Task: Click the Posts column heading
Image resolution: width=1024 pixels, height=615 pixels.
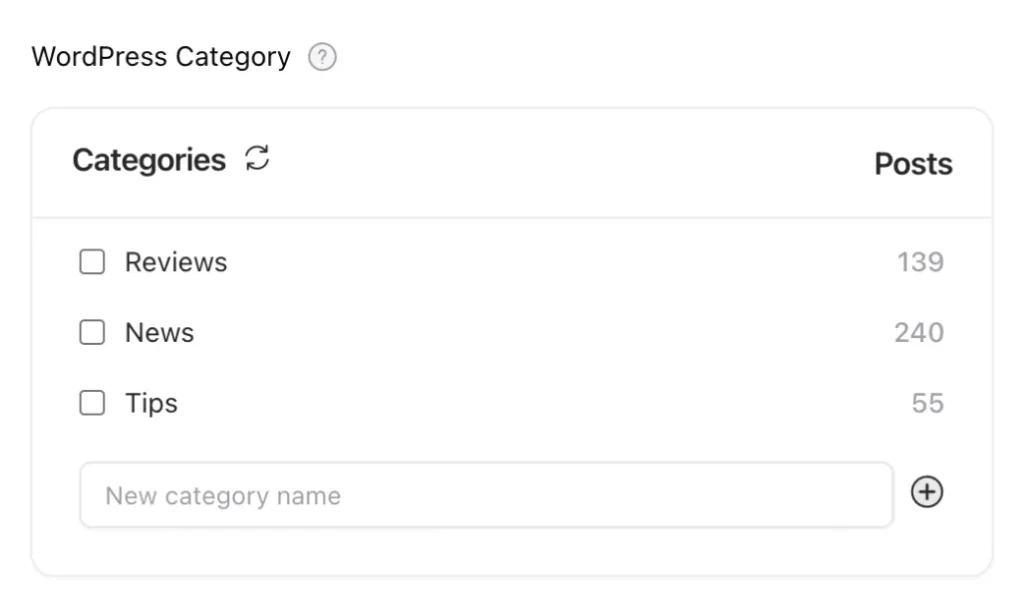Action: [x=913, y=164]
